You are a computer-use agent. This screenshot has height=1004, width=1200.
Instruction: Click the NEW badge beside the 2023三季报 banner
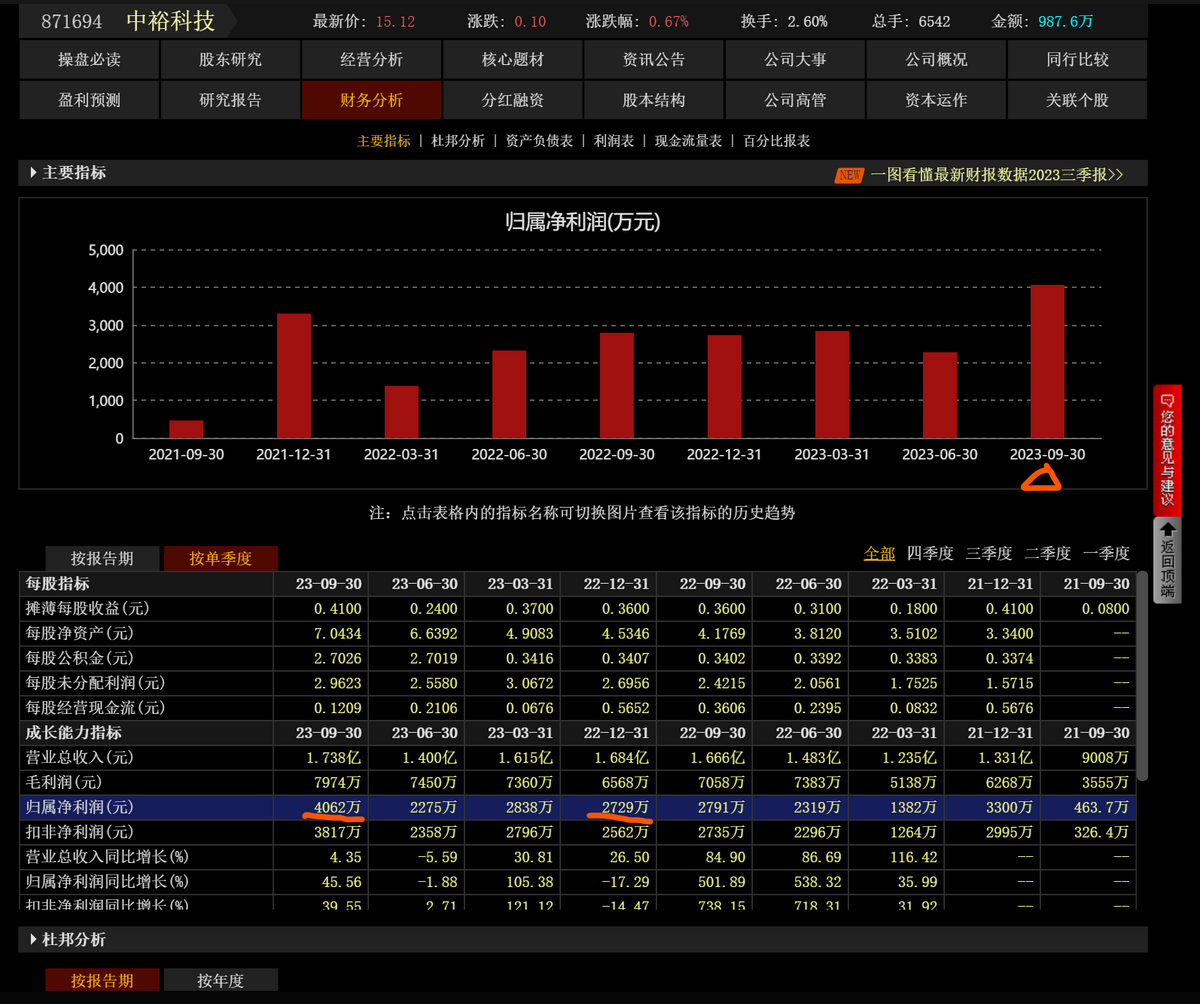pyautogui.click(x=849, y=175)
